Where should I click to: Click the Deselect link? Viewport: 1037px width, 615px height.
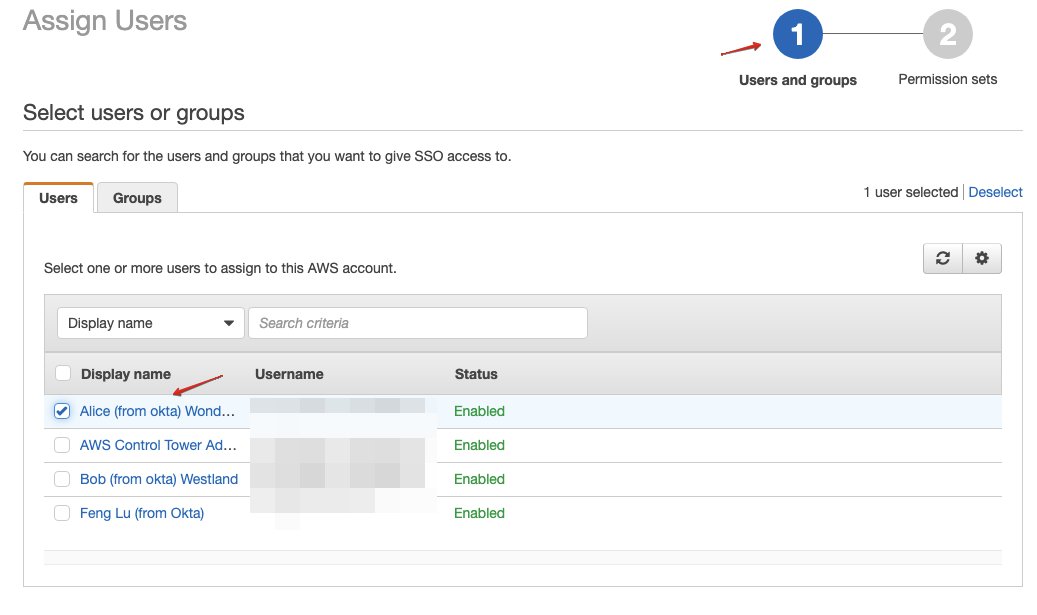(995, 192)
